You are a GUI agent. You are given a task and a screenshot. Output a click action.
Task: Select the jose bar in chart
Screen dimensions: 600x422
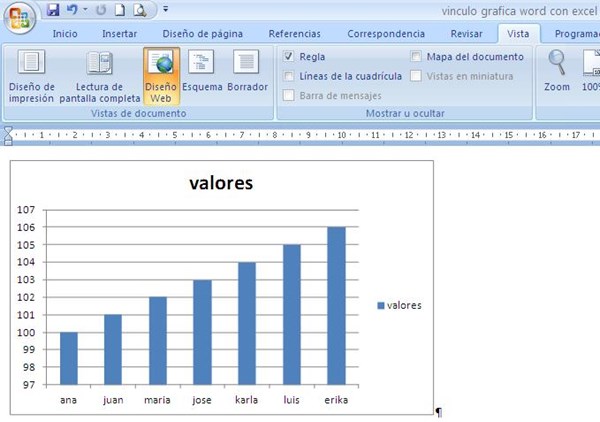coord(202,332)
